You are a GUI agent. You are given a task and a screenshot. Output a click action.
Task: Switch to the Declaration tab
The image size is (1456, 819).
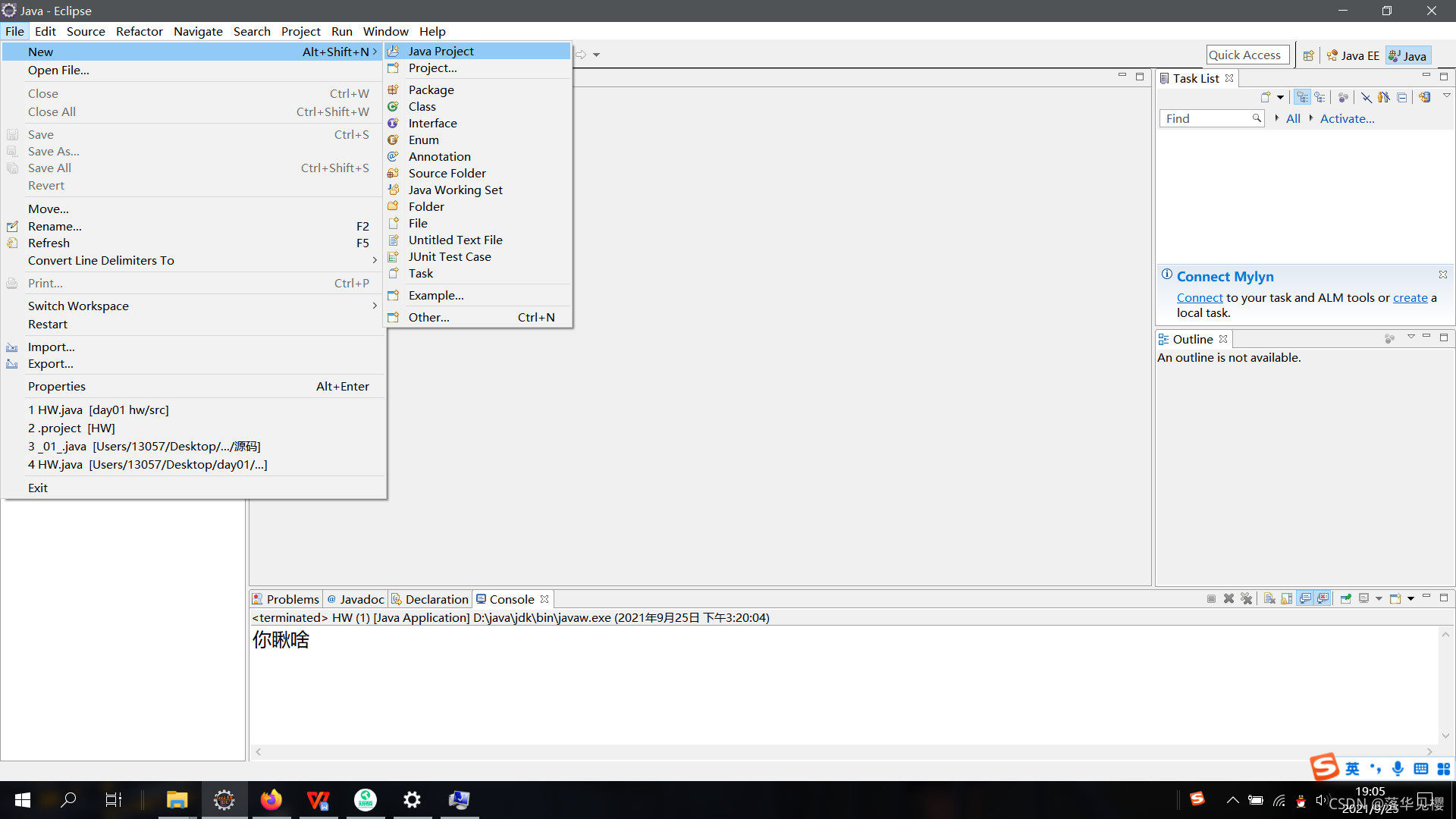pos(436,598)
